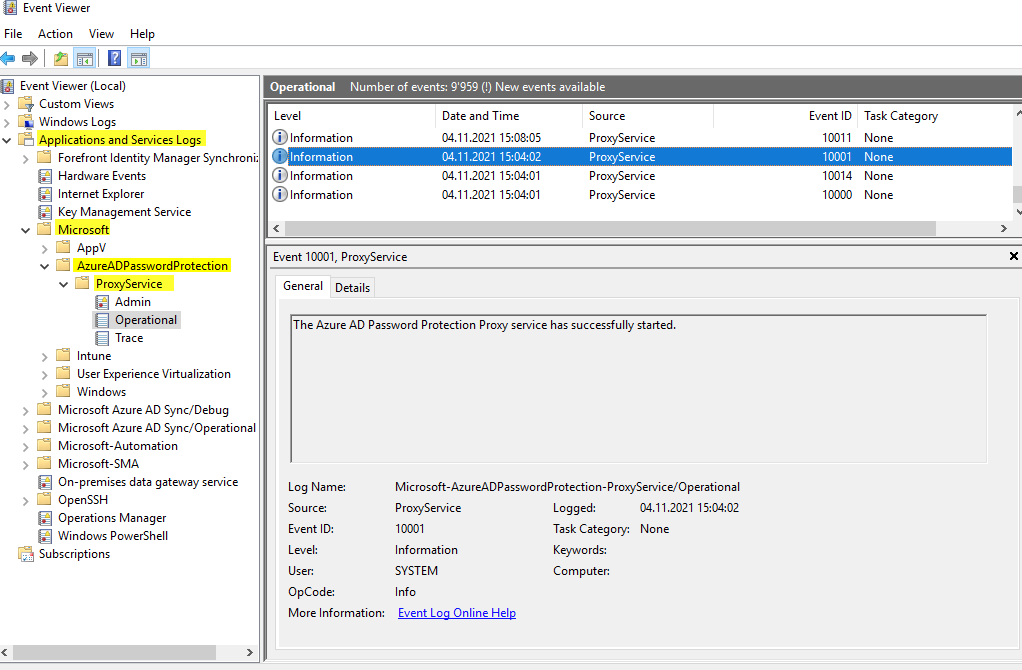Click the Trace log icon under ProxyService

click(x=102, y=338)
